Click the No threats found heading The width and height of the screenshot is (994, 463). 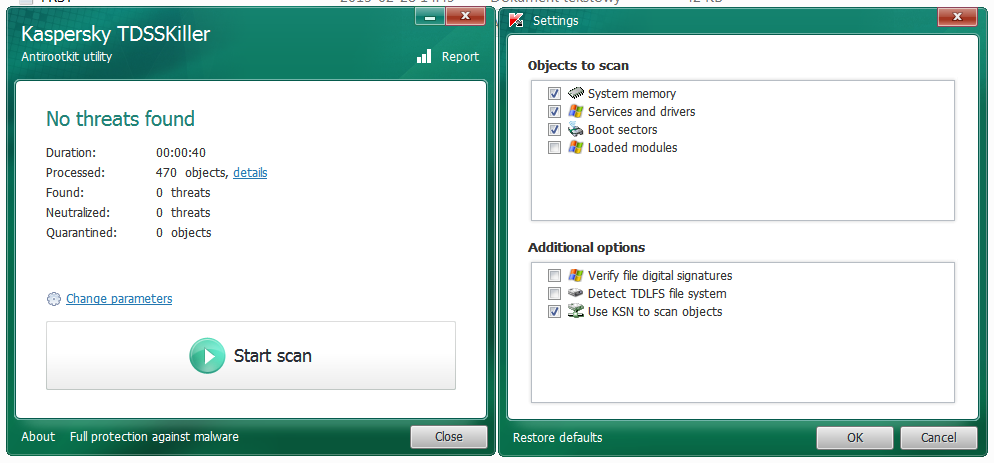[120, 119]
